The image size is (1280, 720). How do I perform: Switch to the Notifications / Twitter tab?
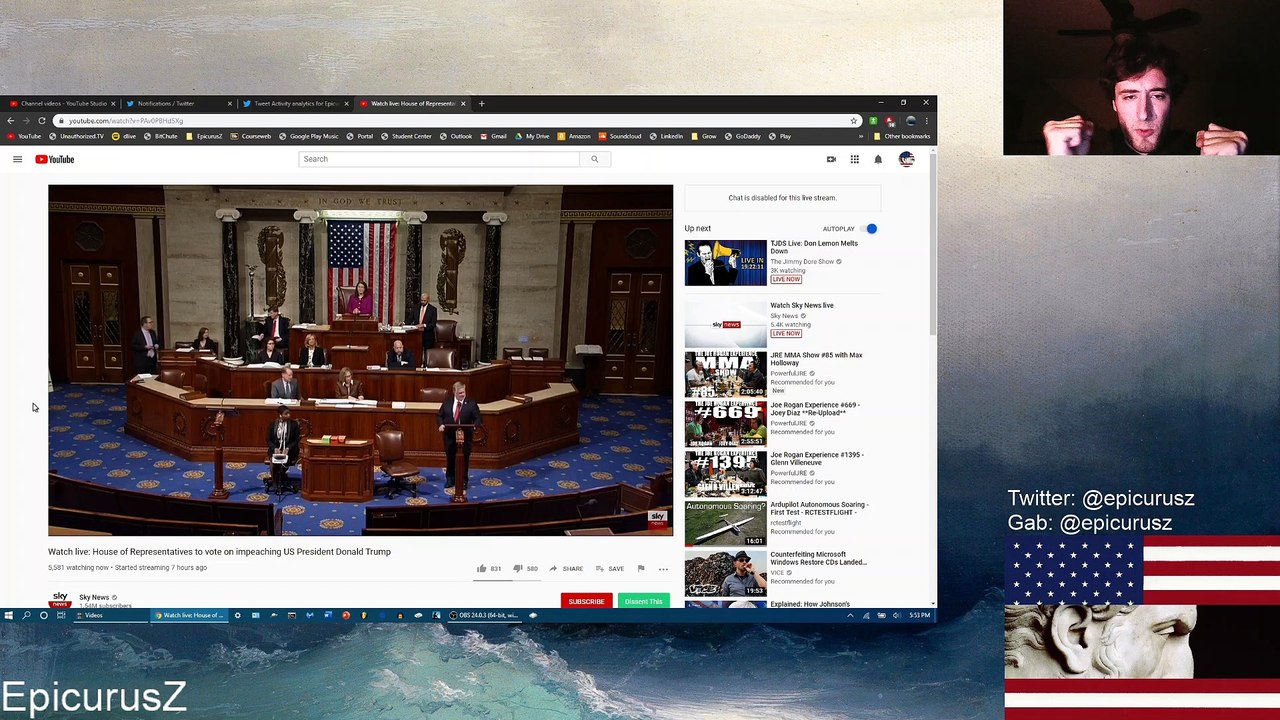pyautogui.click(x=177, y=103)
